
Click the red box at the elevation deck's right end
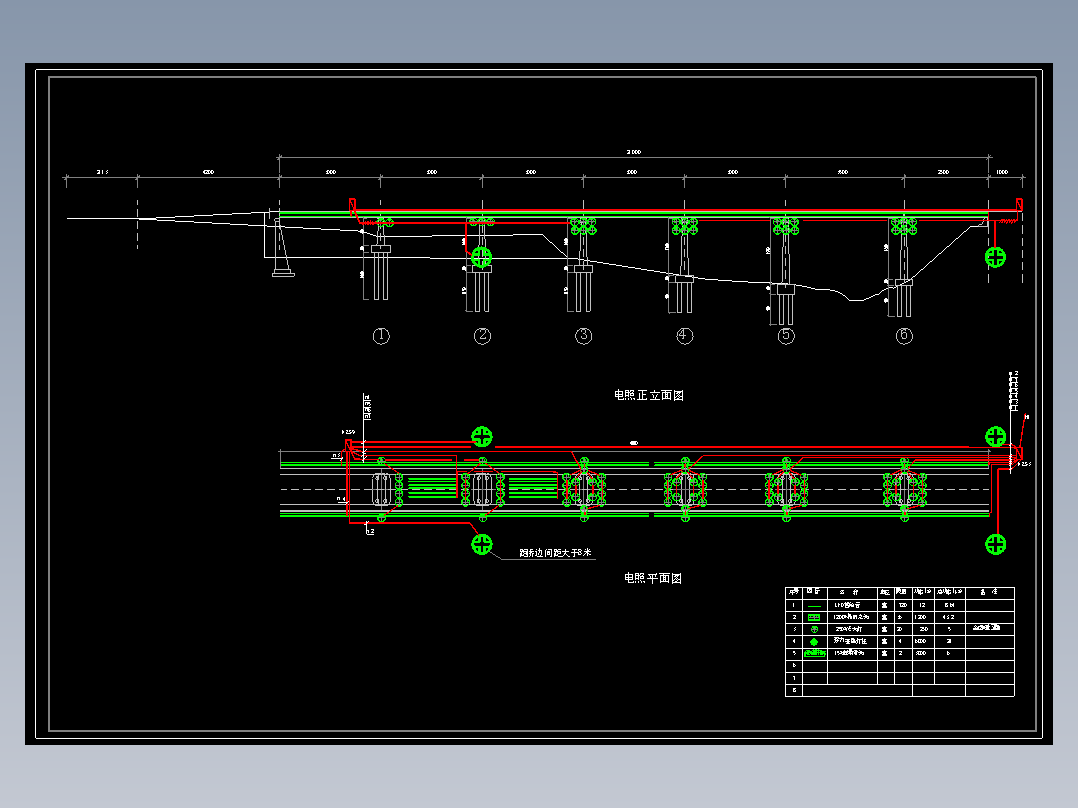click(x=1020, y=204)
